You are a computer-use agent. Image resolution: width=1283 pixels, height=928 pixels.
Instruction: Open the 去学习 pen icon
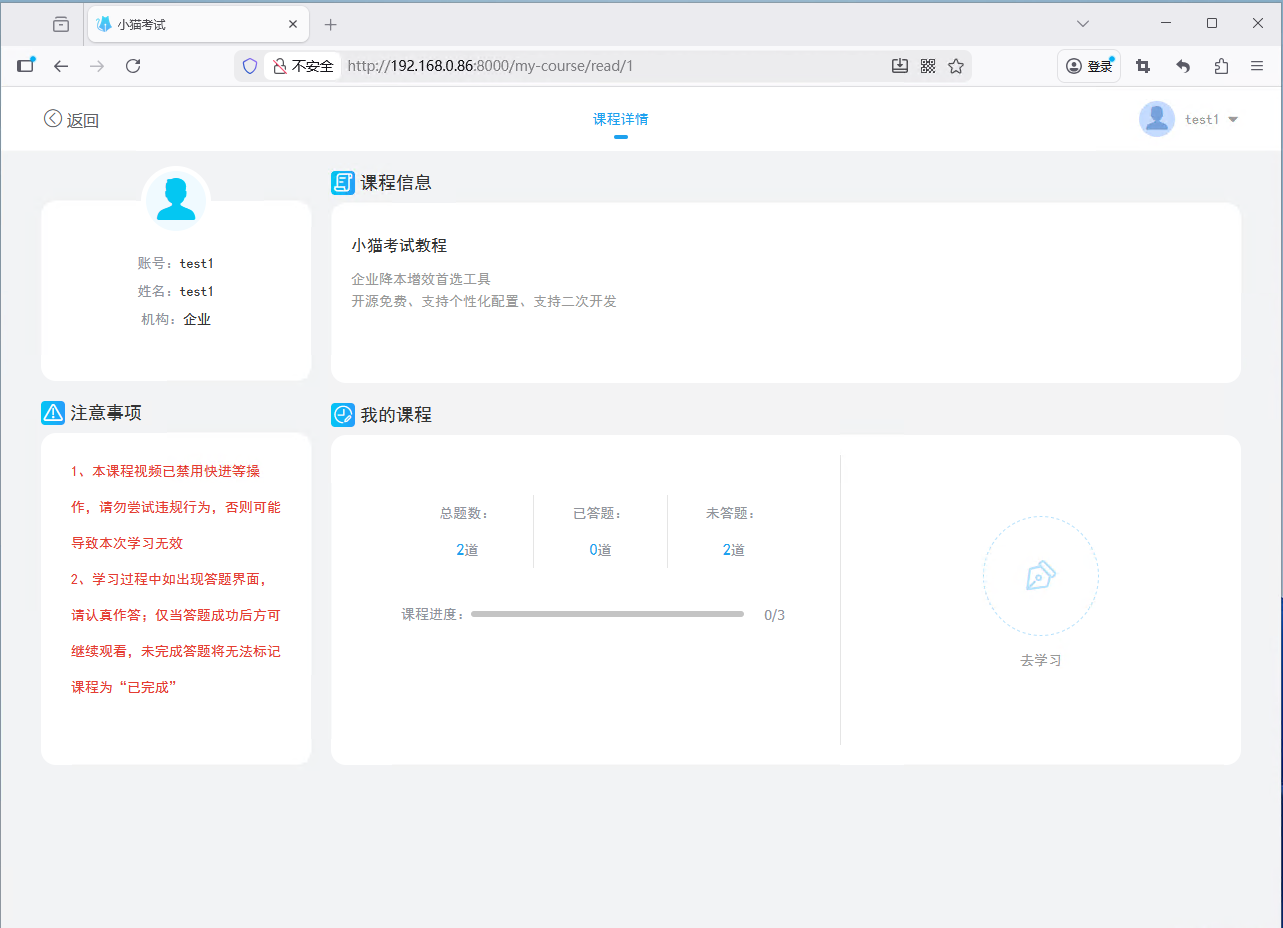(1041, 576)
